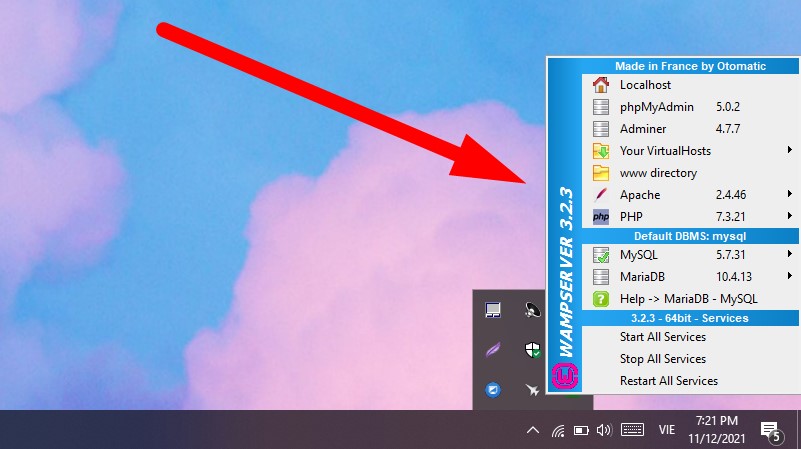Screen dimensions: 801x449
Task: Click the Your VirtualHosts folder icon
Action: click(x=601, y=151)
